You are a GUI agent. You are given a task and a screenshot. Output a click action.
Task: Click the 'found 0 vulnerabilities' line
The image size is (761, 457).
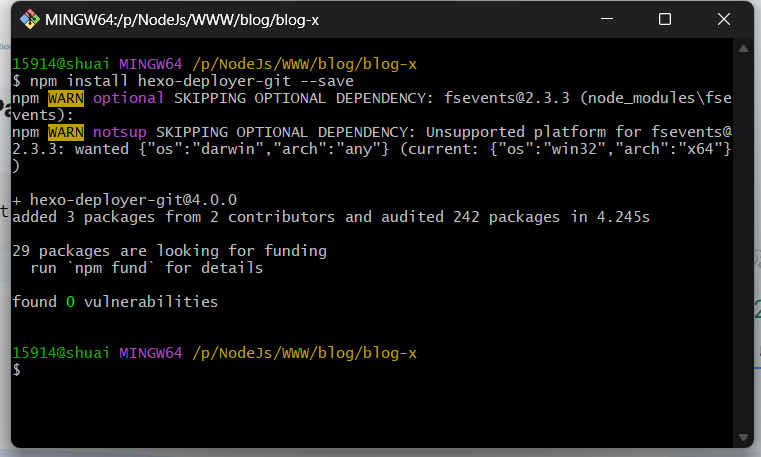click(114, 301)
